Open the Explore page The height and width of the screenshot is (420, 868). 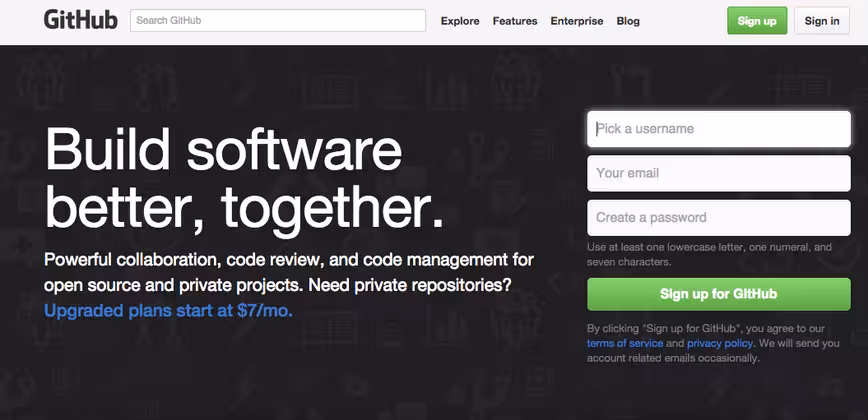[x=460, y=21]
